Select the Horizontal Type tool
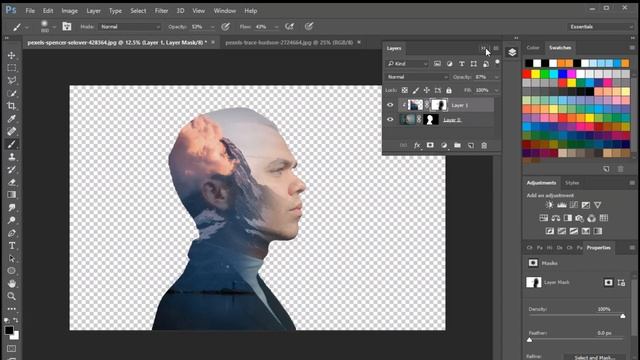This screenshot has height=360, width=640. tap(11, 246)
